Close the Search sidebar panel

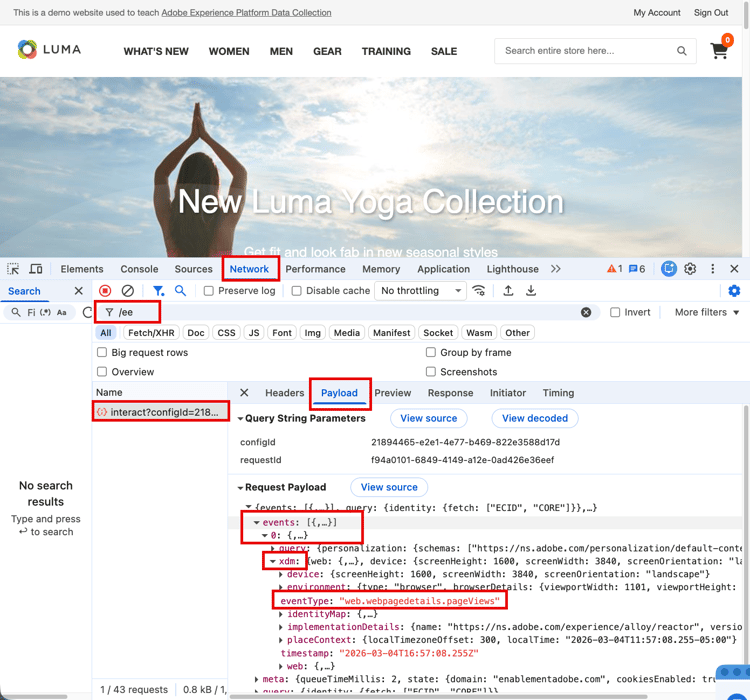pyautogui.click(x=79, y=291)
